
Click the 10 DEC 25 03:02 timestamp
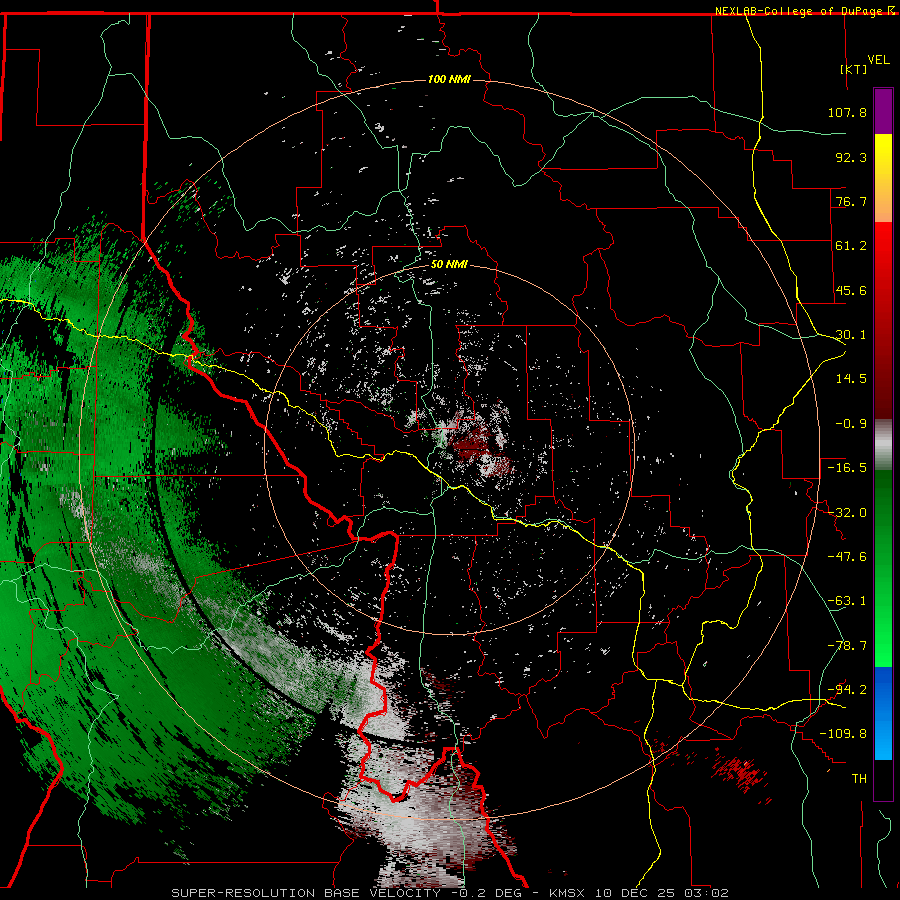[x=662, y=893]
